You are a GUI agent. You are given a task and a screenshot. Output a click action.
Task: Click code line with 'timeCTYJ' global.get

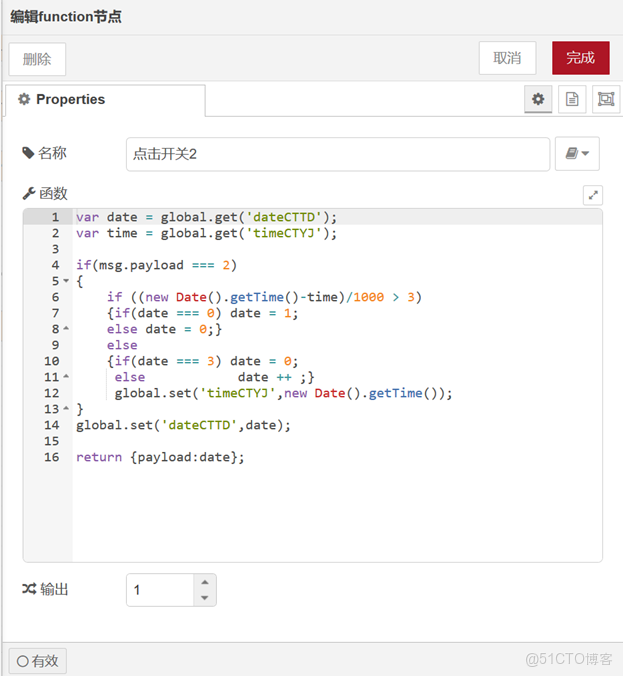point(207,233)
